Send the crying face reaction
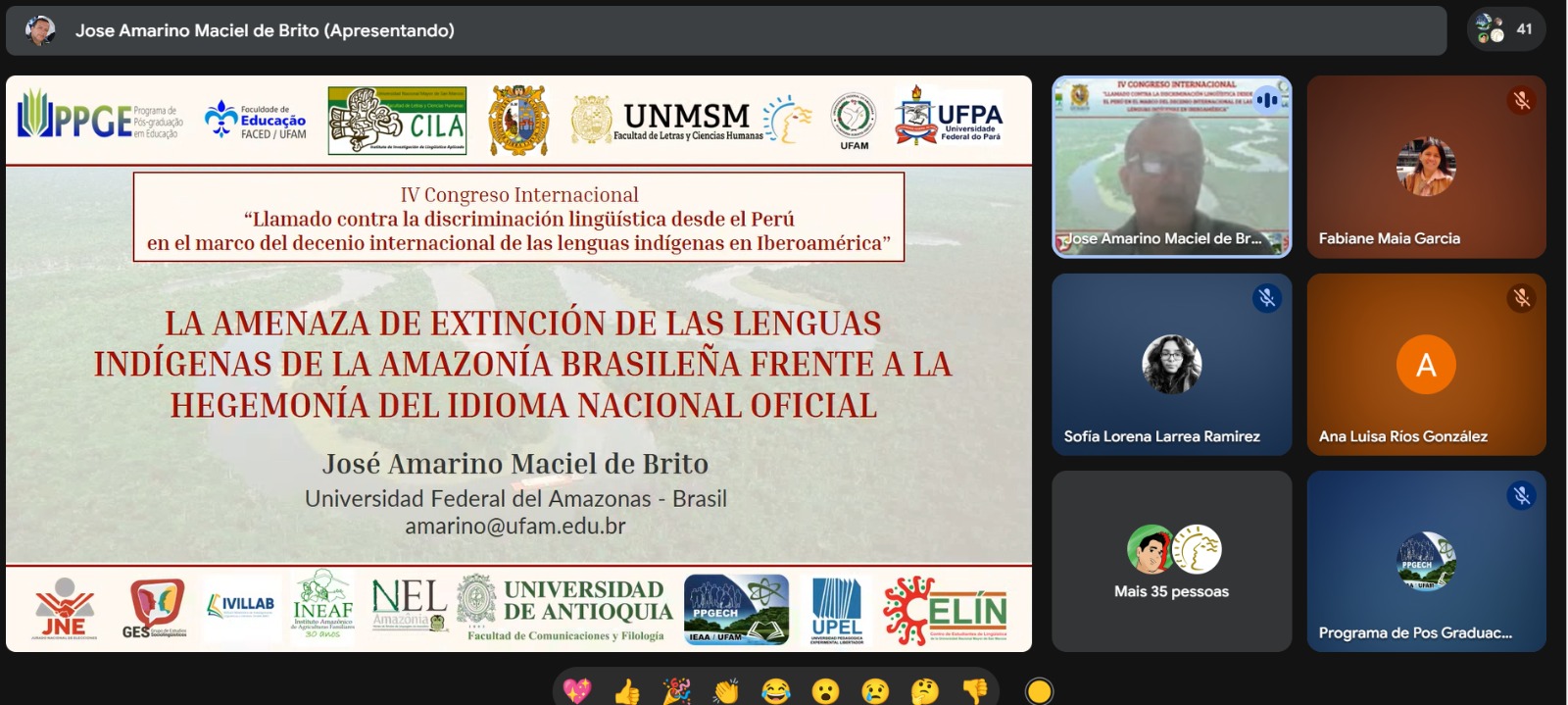 [875, 691]
